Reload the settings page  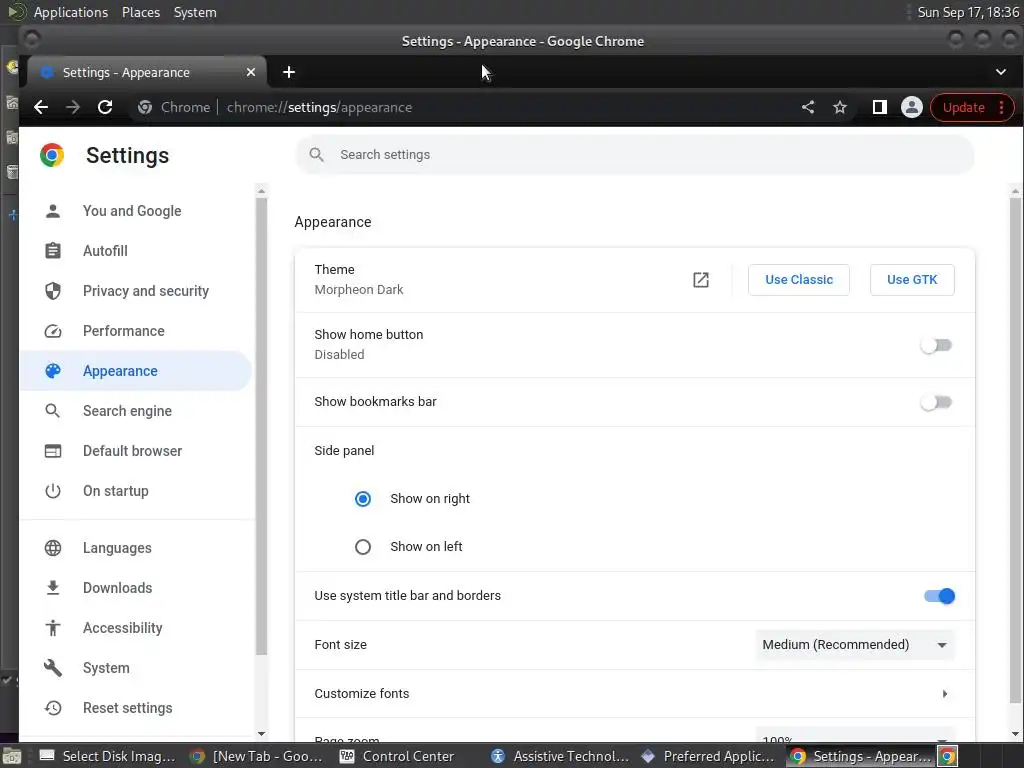[104, 107]
